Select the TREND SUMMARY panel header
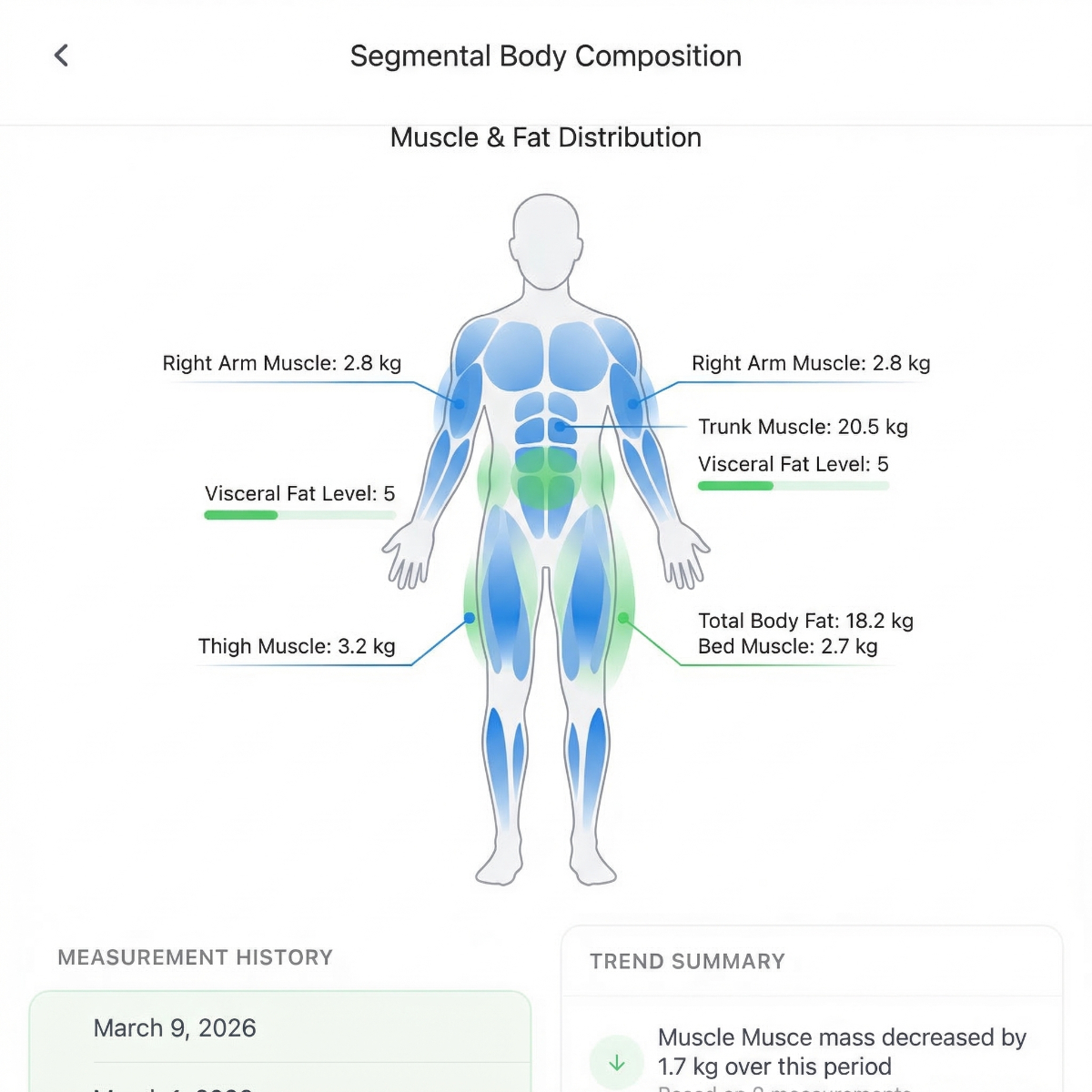 tap(687, 962)
